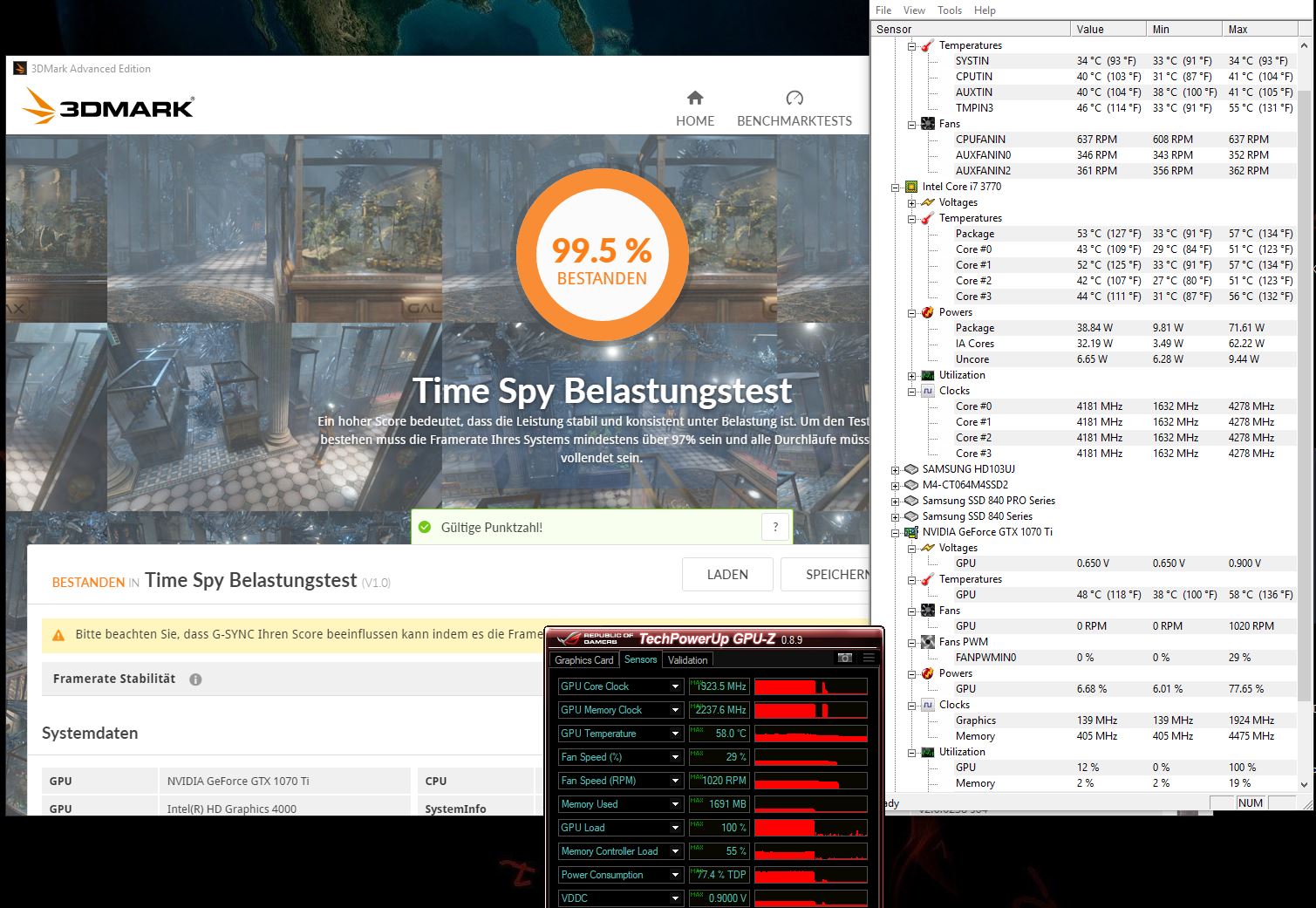1316x908 pixels.
Task: Open the File menu in the sensor monitor
Action: (x=883, y=10)
